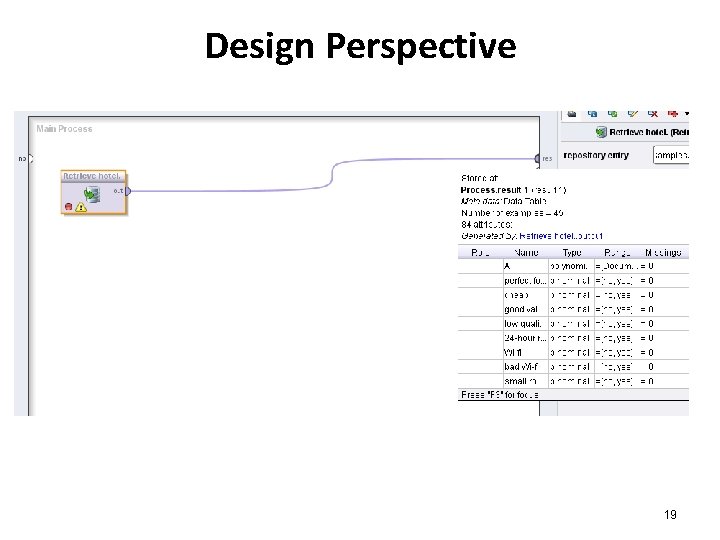The height and width of the screenshot is (540, 720).
Task: Click the 'repository entry' parameter label
Action: click(x=596, y=155)
